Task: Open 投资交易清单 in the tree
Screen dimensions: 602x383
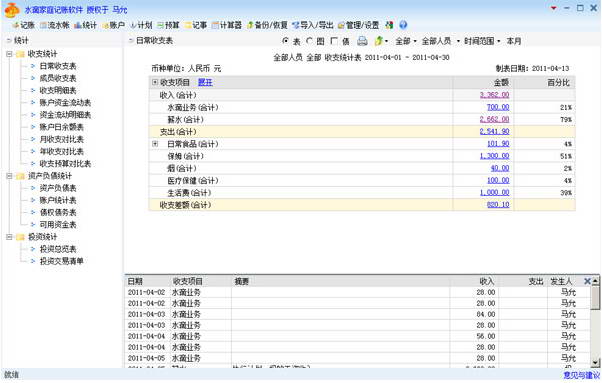Action: [61, 261]
